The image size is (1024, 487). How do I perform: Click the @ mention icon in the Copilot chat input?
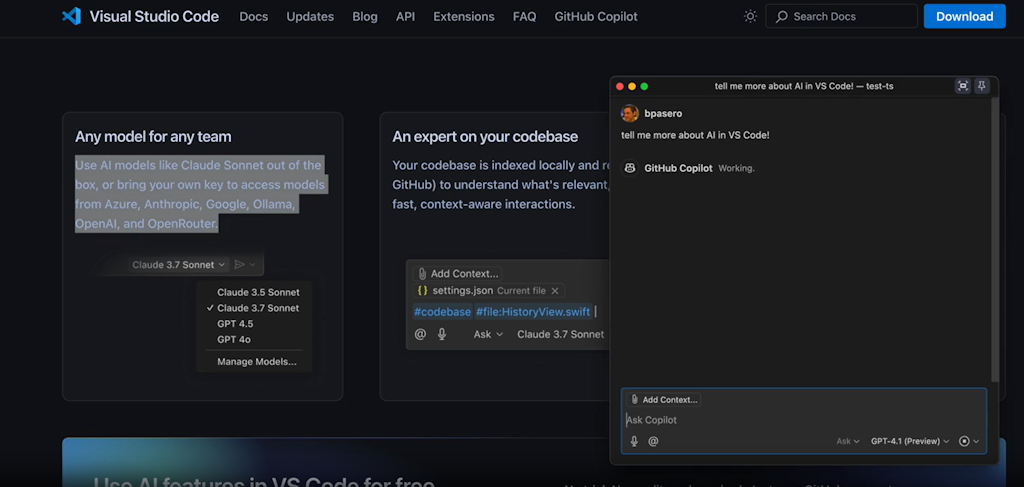pyautogui.click(x=653, y=441)
